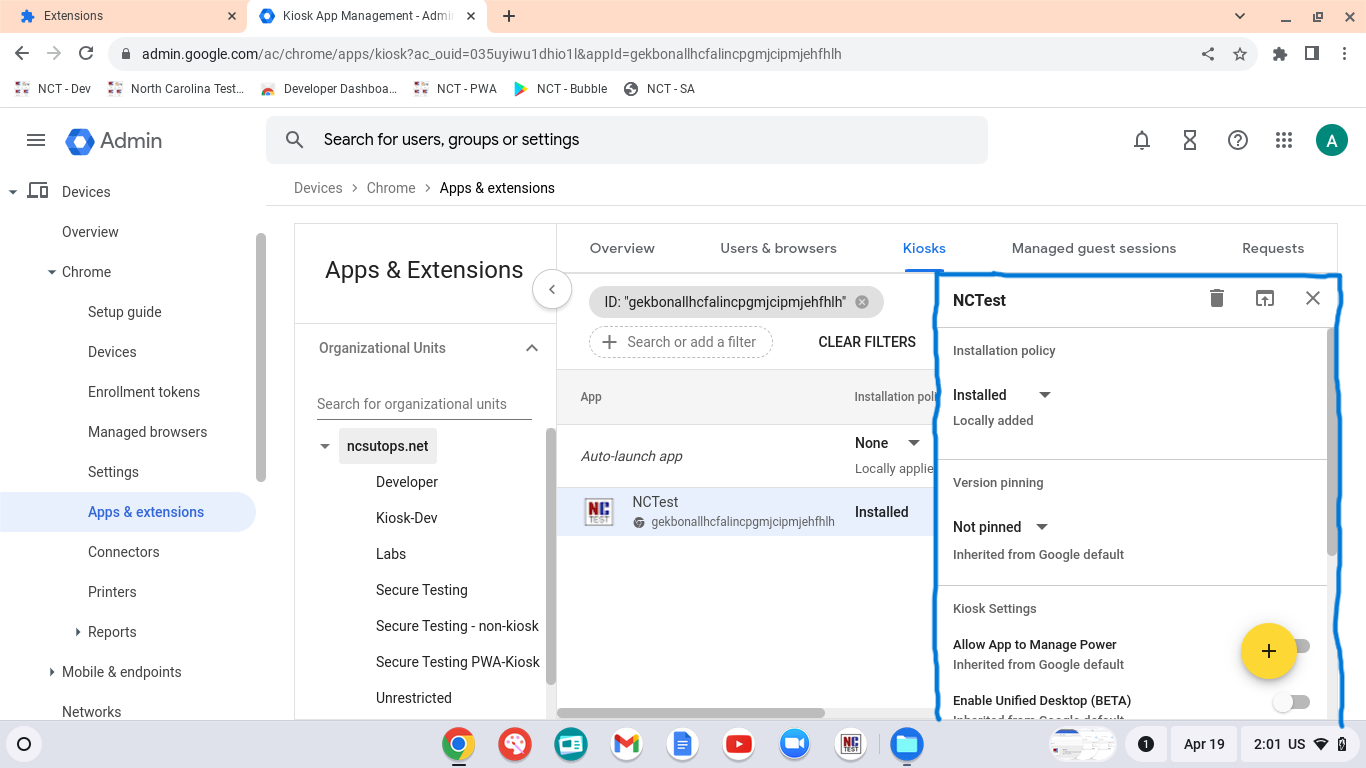The width and height of the screenshot is (1366, 768).
Task: Select the Kiosks tab
Action: coord(924,248)
